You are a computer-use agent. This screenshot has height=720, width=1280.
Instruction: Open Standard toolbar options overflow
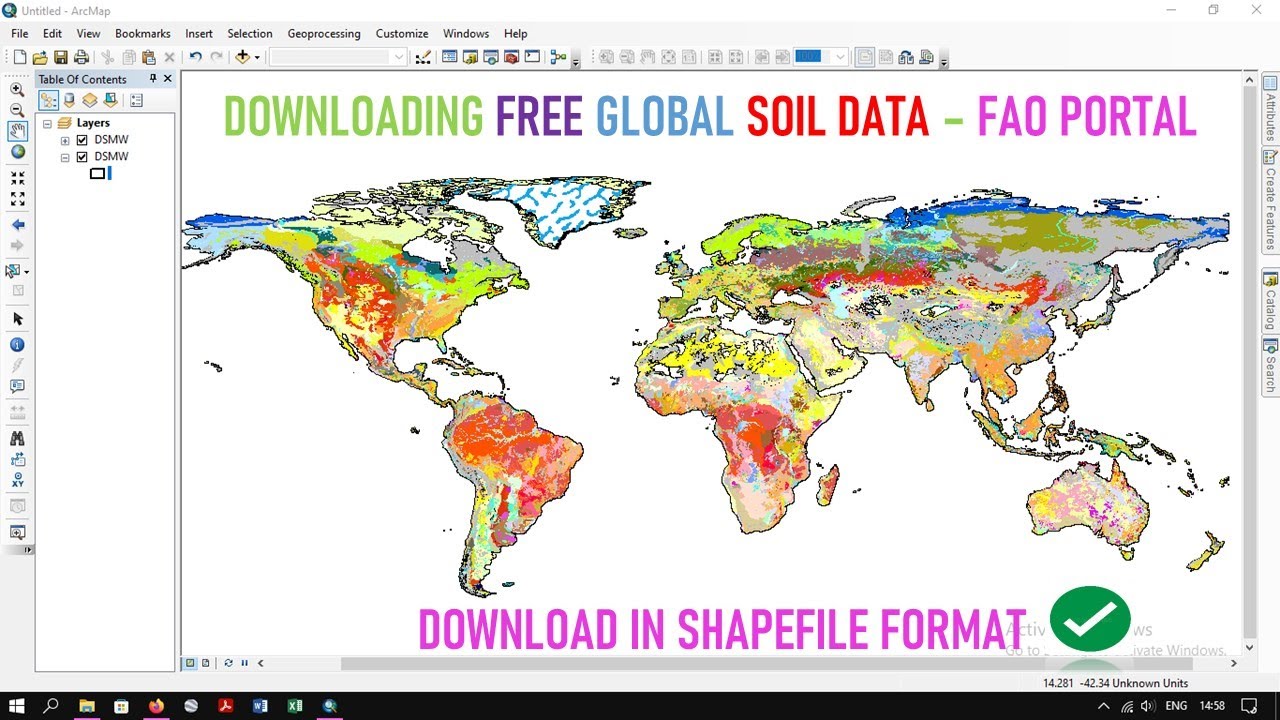click(x=576, y=61)
